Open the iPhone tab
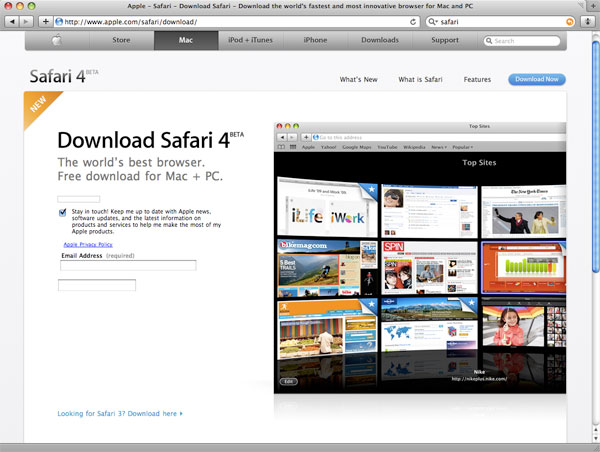 (x=315, y=40)
